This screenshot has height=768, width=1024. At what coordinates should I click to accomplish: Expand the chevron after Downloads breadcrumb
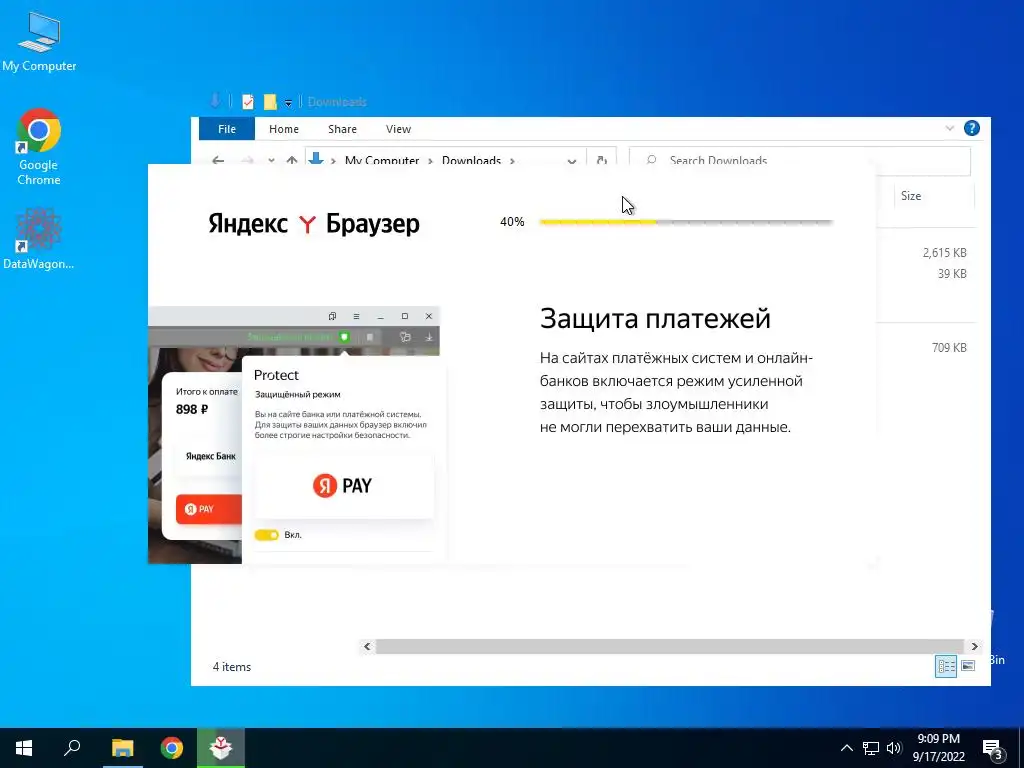click(512, 161)
